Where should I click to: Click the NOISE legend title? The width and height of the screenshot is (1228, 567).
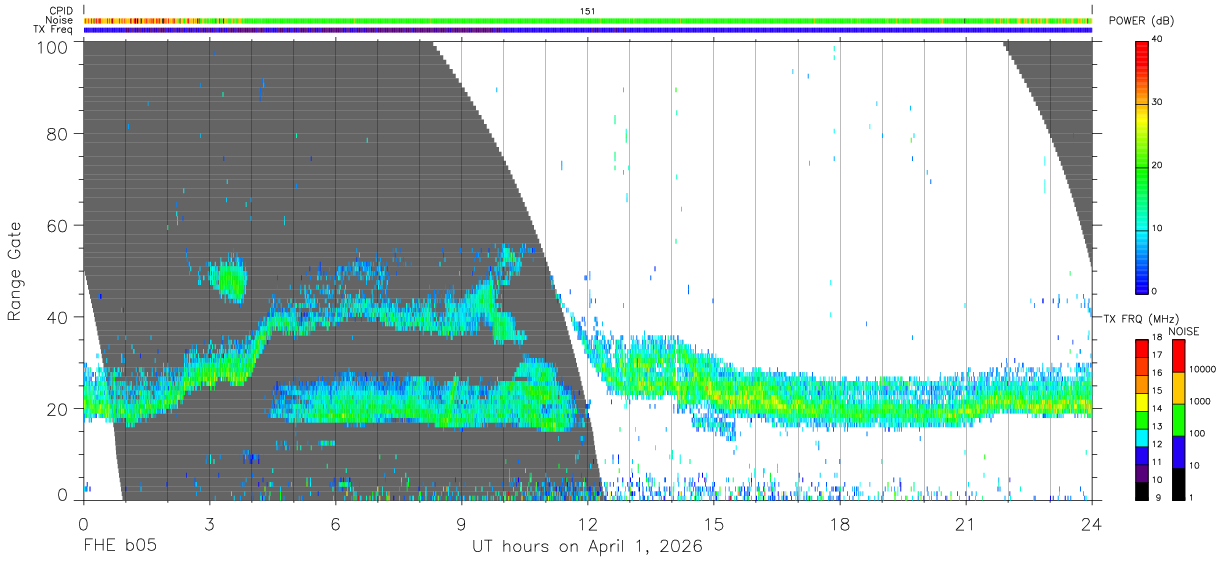click(x=1184, y=331)
